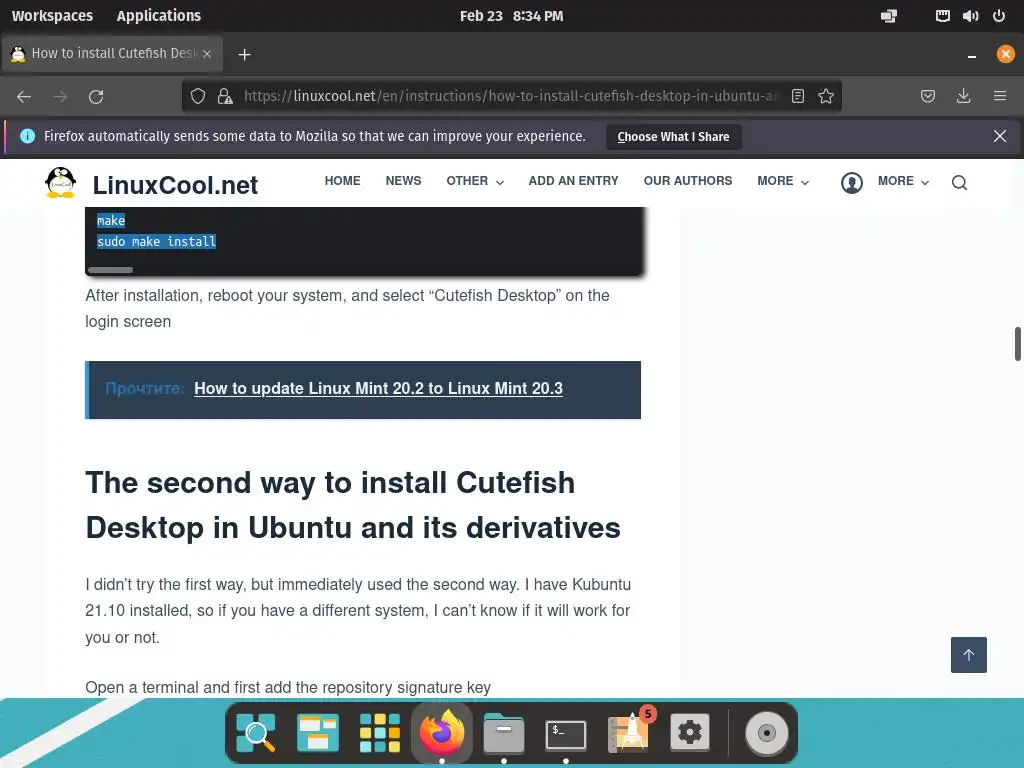Close the 'How to install Cutefish' tab

[x=207, y=54]
